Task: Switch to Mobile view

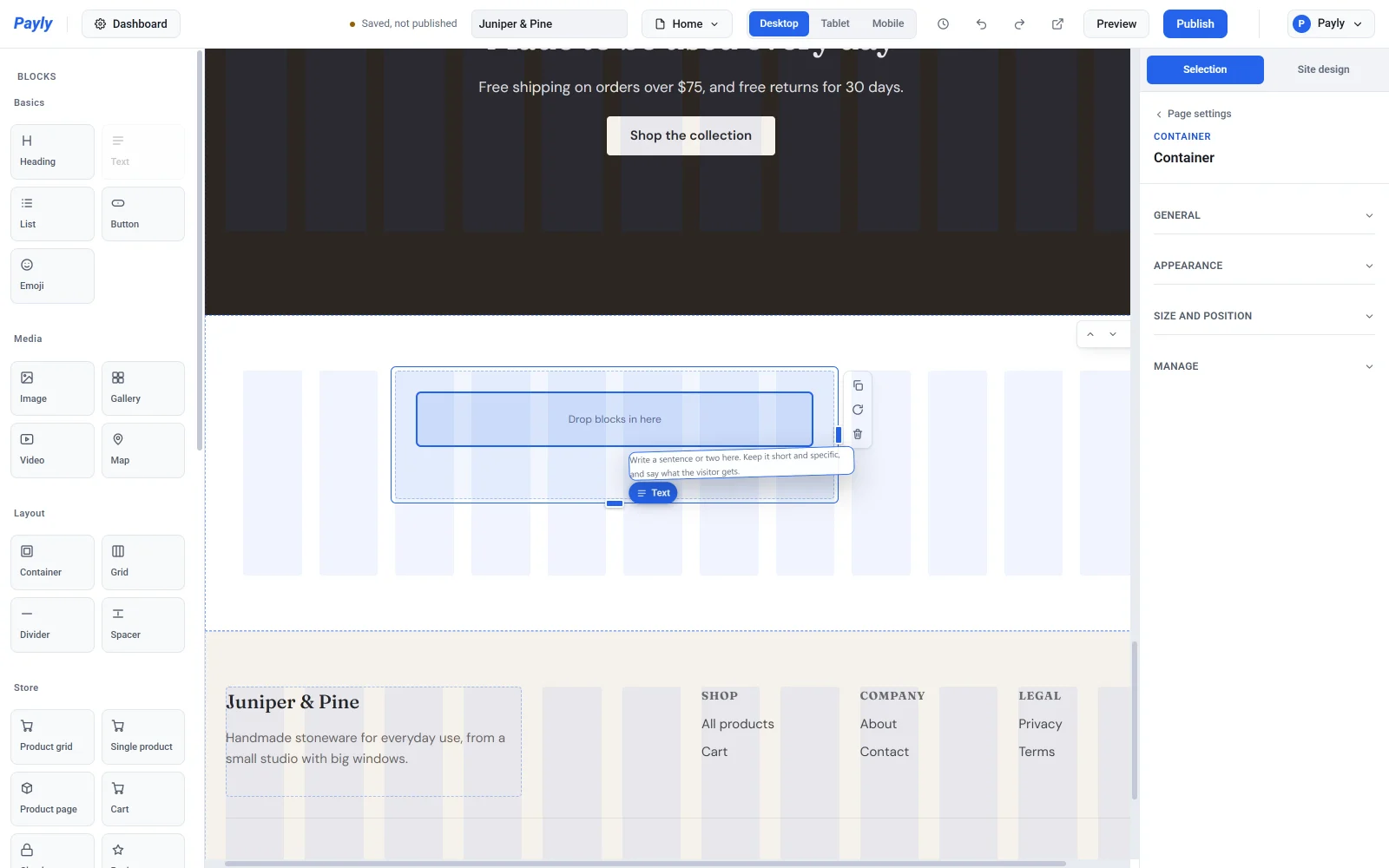Action: click(x=888, y=23)
